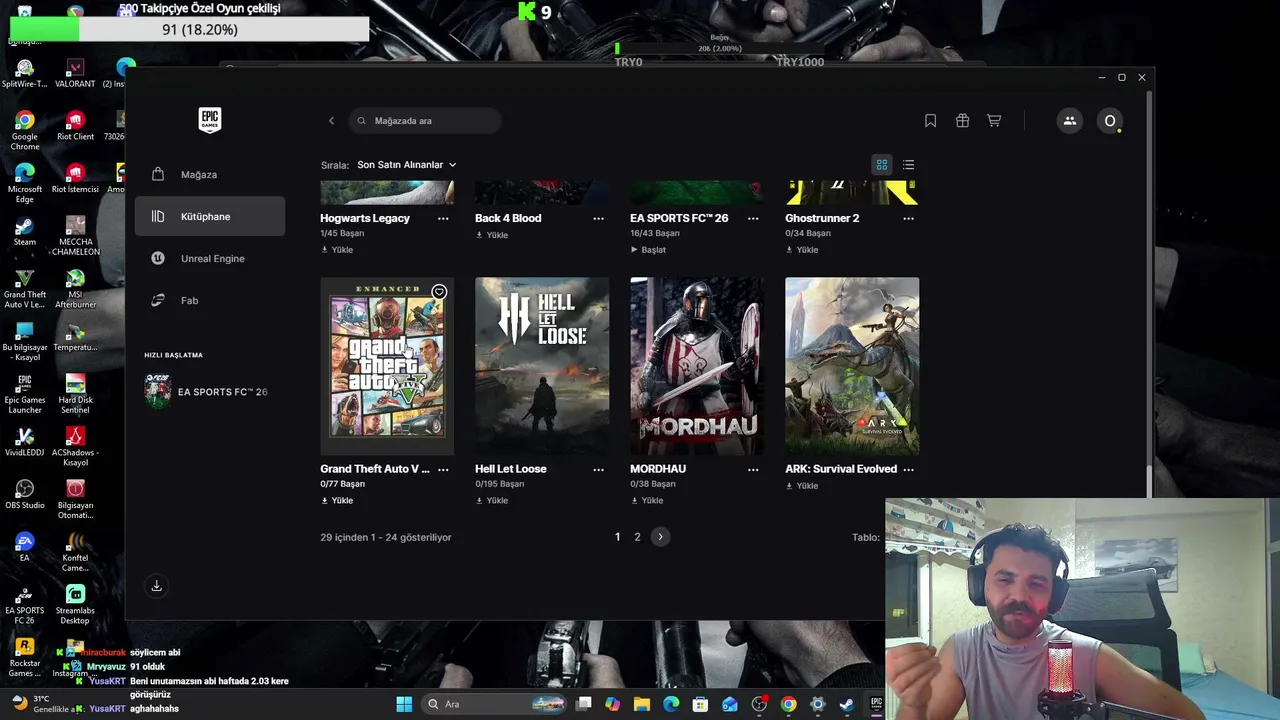Open Hogwarts Legacy options menu
1280x720 pixels.
443,218
